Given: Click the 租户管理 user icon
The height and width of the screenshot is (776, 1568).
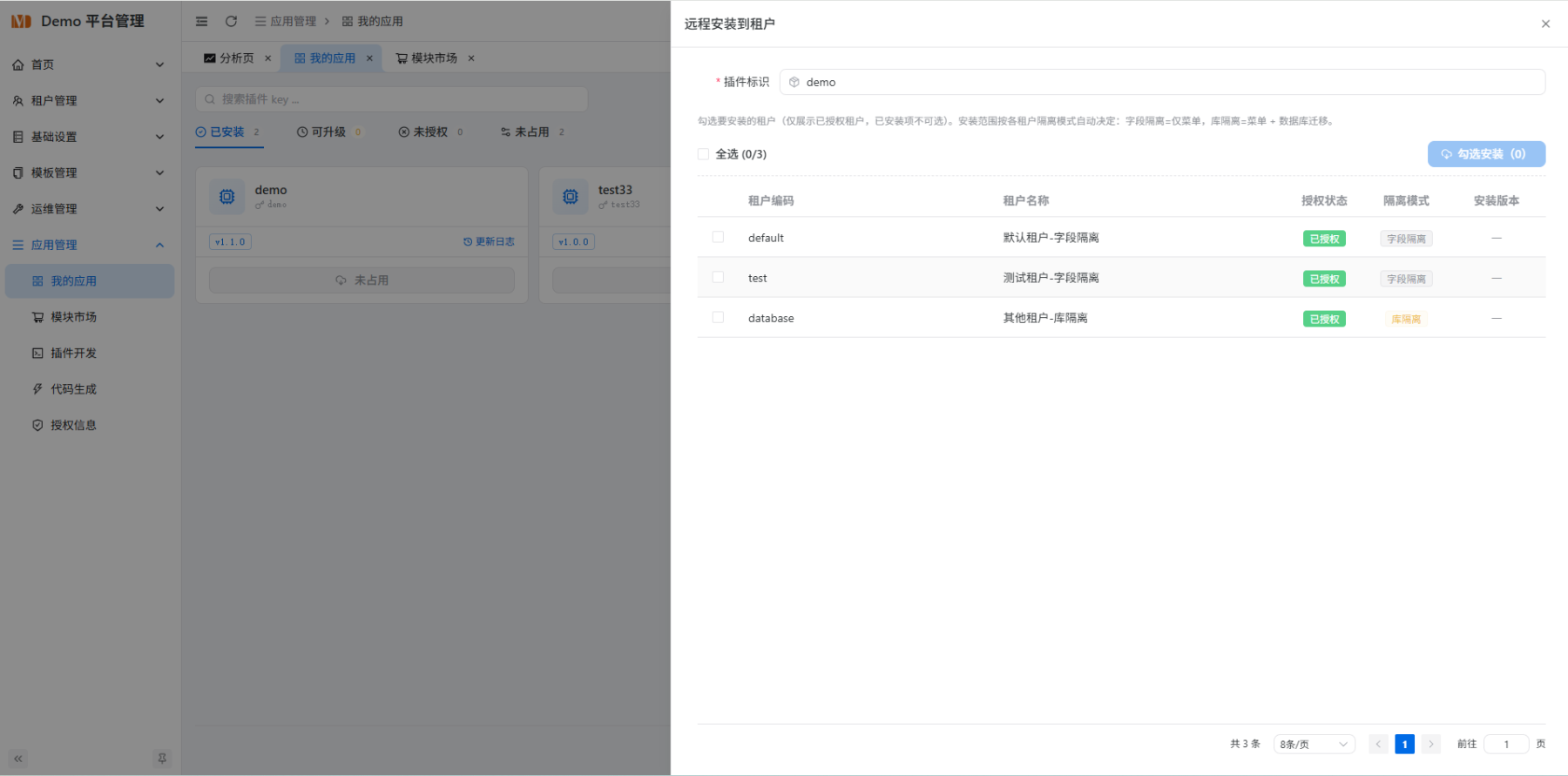Looking at the screenshot, I should [18, 101].
